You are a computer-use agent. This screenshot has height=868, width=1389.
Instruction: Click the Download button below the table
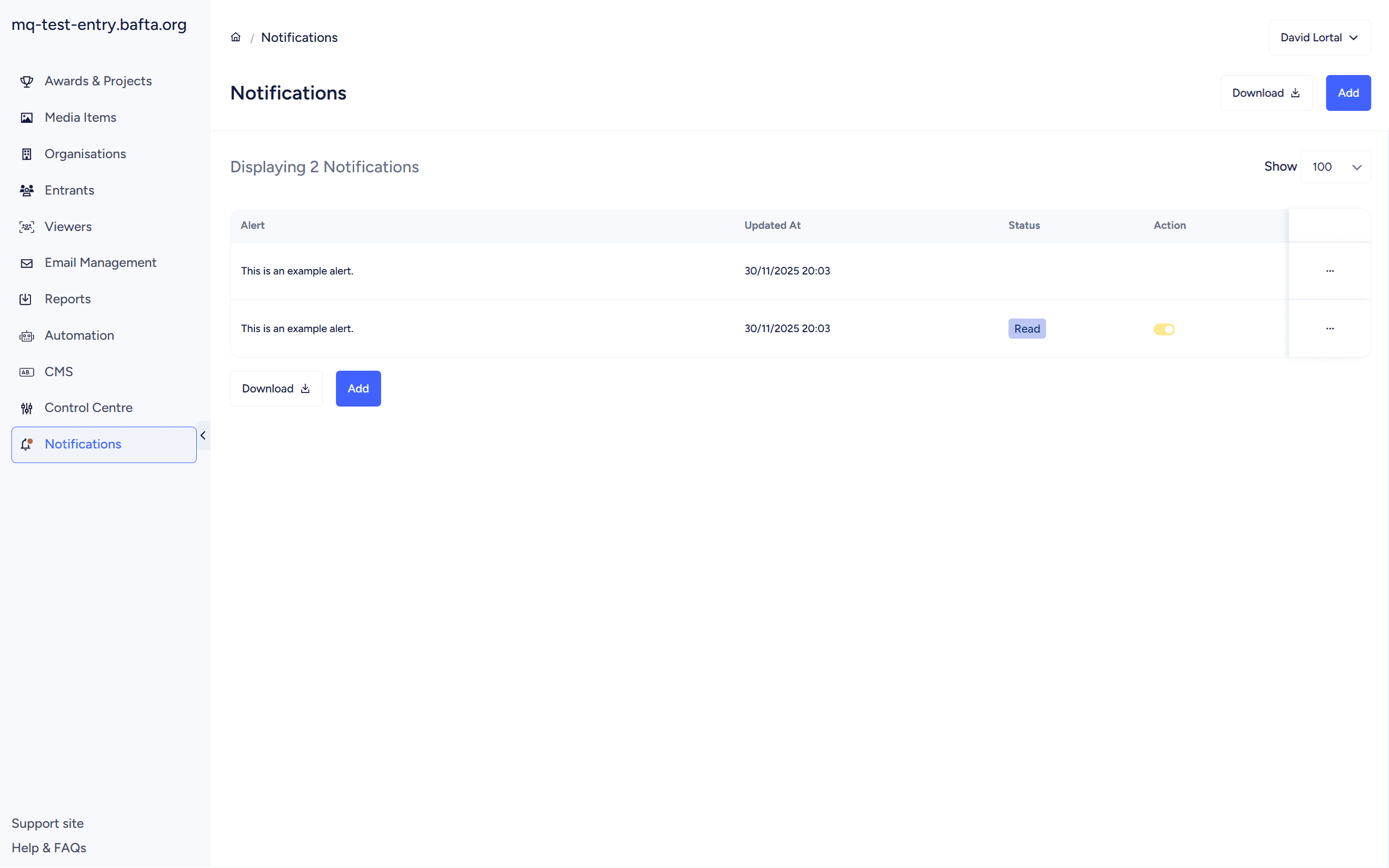(x=276, y=389)
